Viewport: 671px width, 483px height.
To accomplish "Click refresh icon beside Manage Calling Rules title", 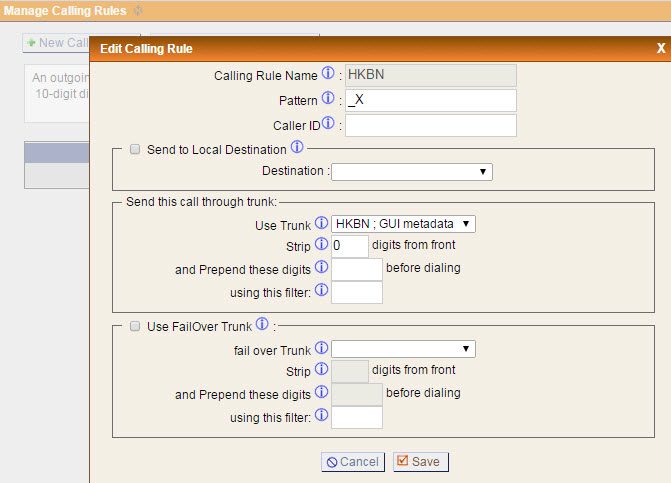I will click(138, 11).
